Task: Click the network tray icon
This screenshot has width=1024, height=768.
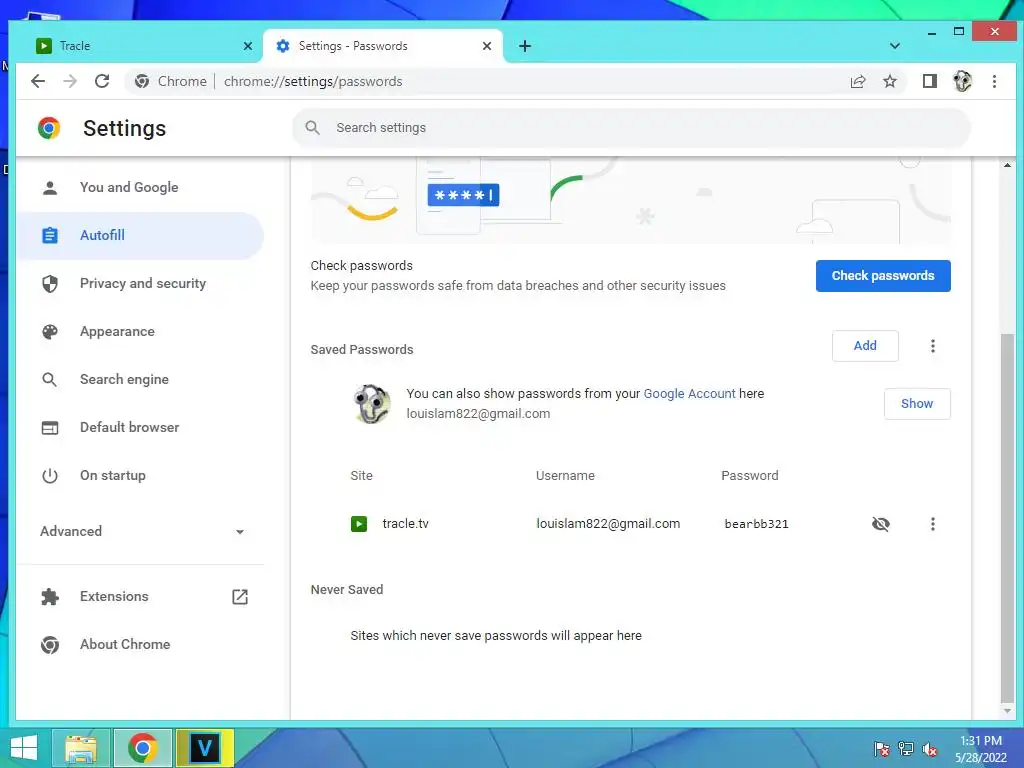Action: 906,749
